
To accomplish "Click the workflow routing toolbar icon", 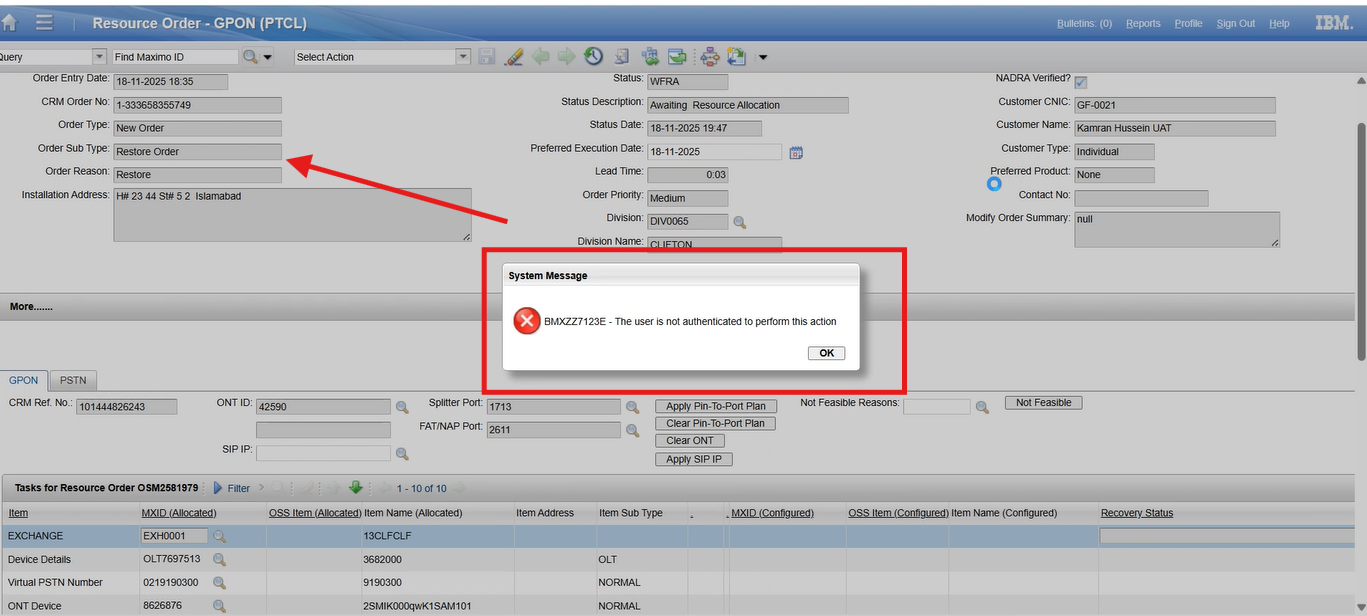I will tap(710, 57).
